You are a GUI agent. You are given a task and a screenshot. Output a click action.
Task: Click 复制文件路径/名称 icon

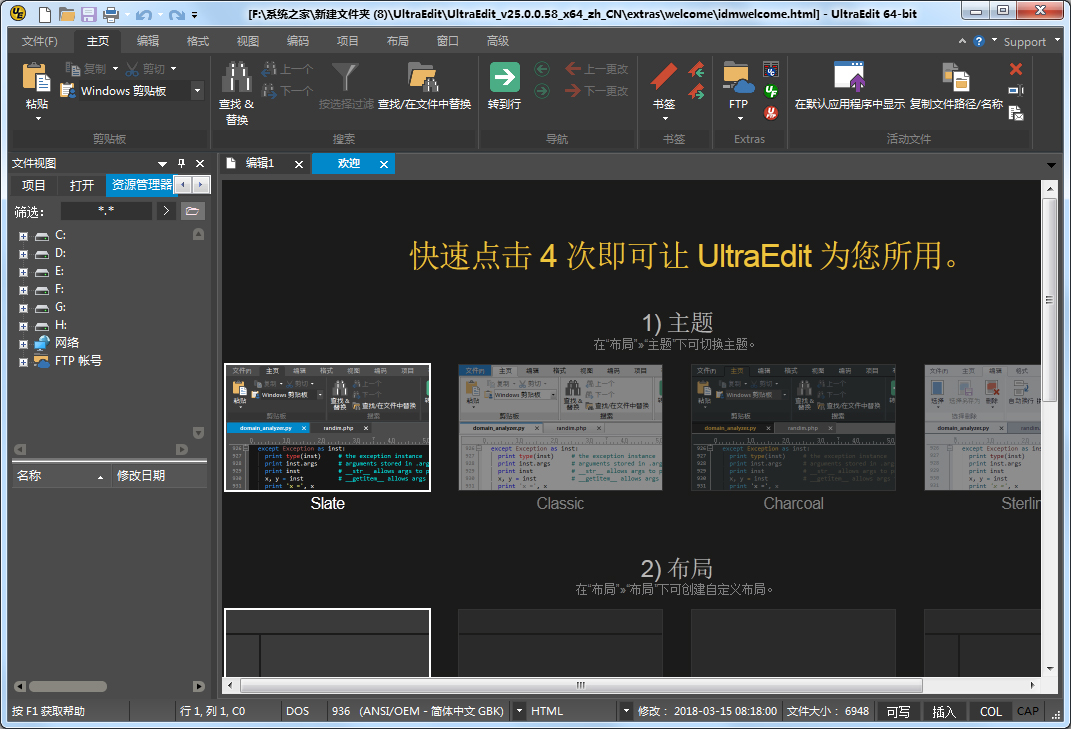point(956,77)
